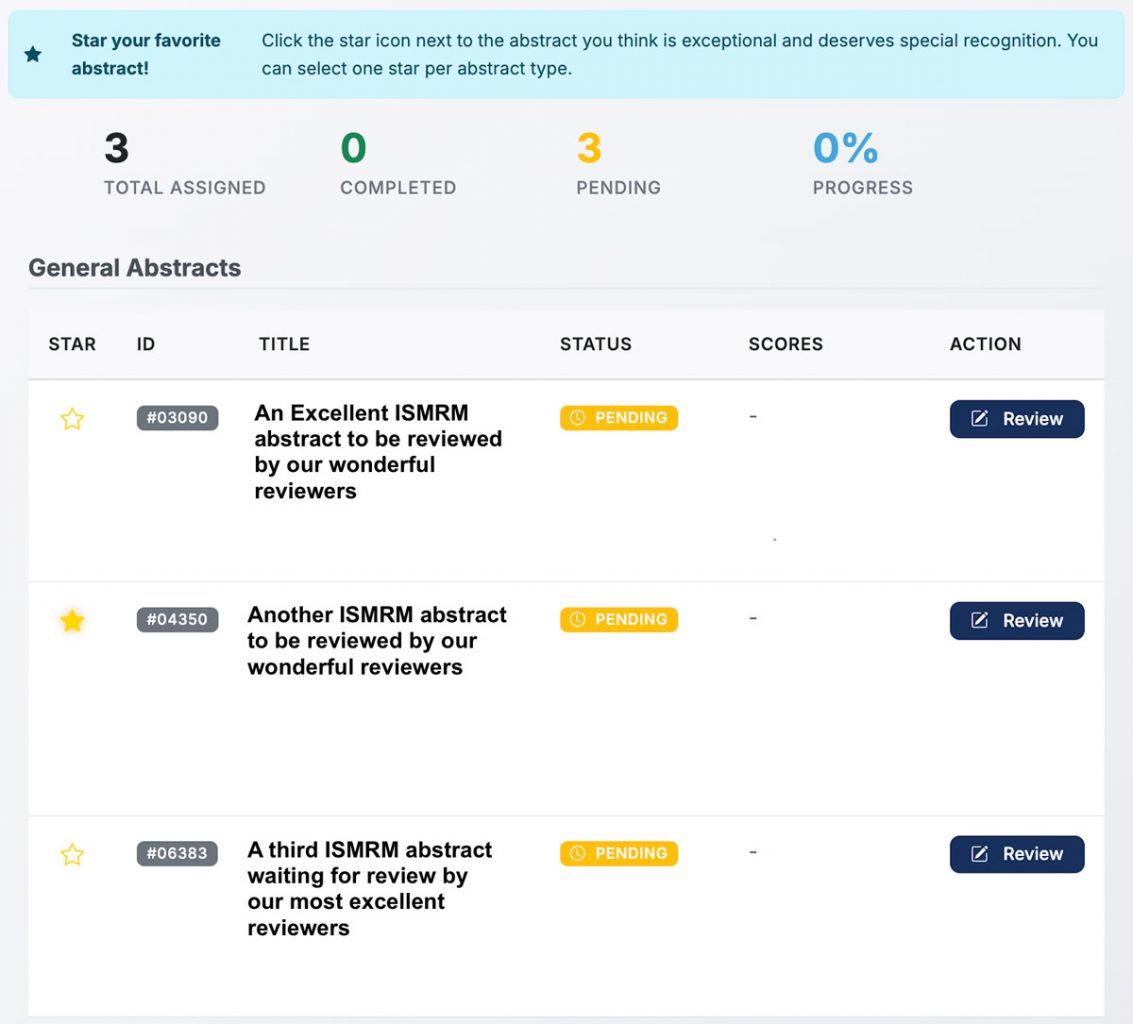Click the #03090 ID badge

(177, 418)
